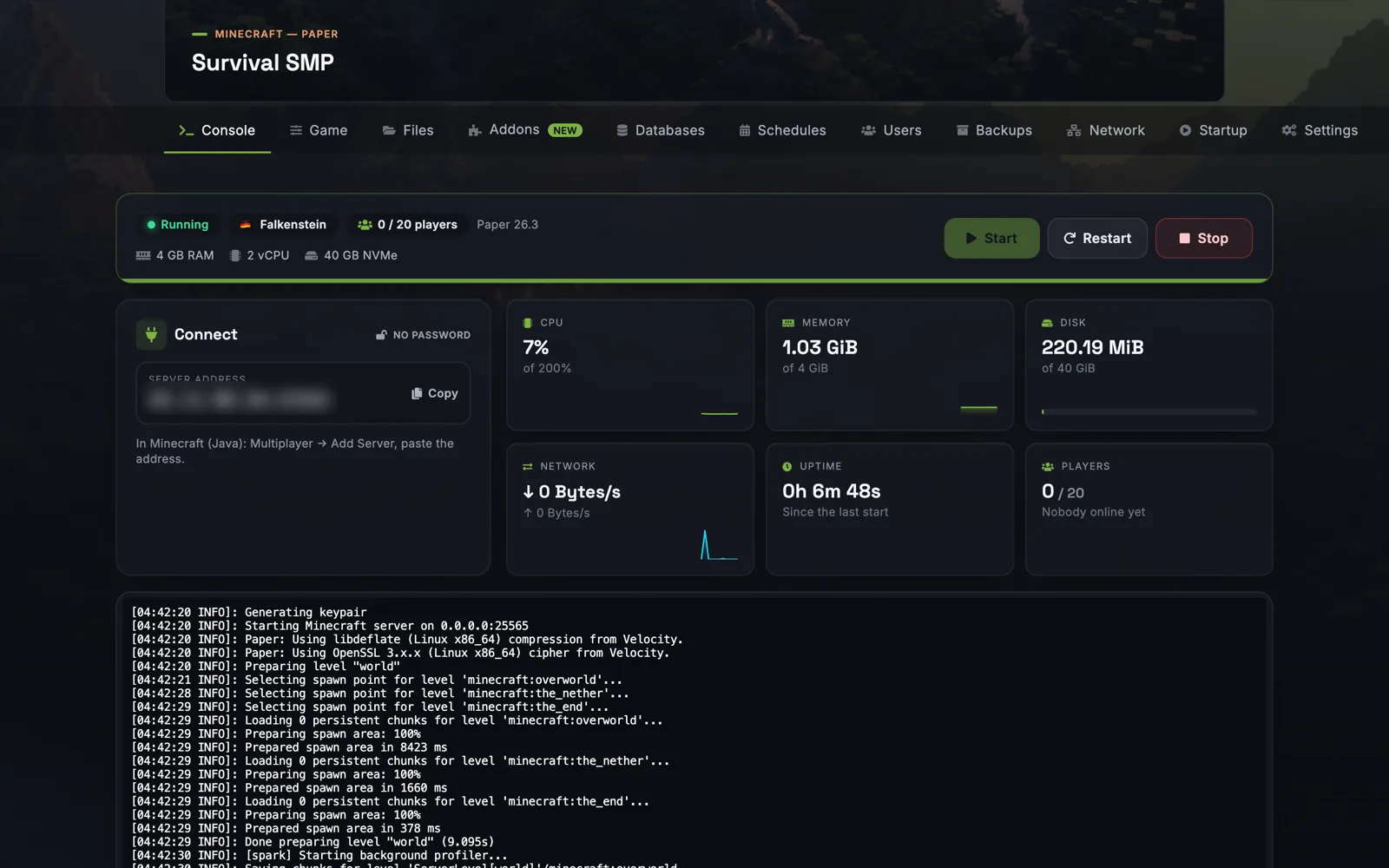The image size is (1389, 868).
Task: Click the RAM icon beside 4 GB RAM
Action: (143, 256)
